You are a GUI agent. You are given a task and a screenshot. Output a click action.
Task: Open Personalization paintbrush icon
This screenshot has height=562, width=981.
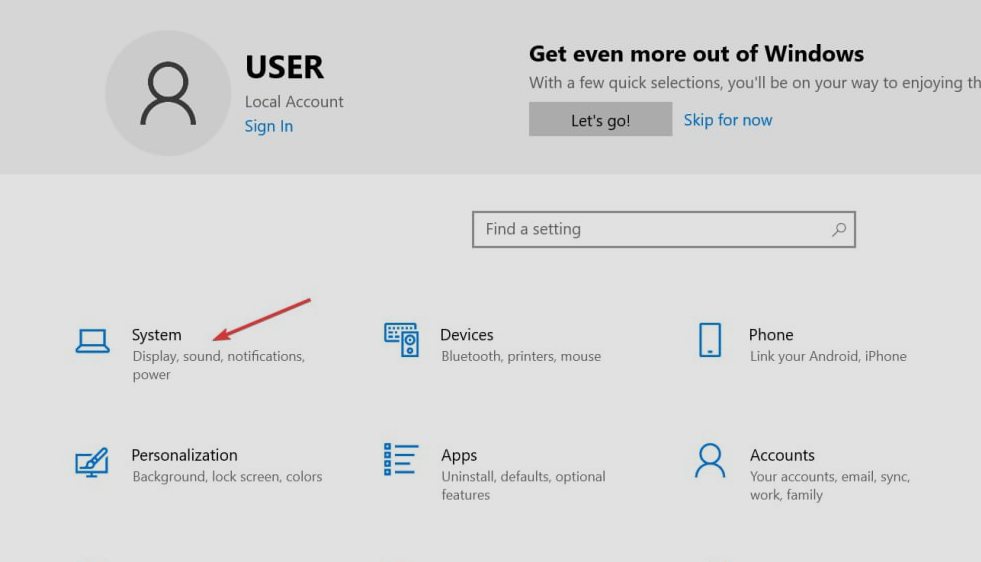[x=91, y=462]
